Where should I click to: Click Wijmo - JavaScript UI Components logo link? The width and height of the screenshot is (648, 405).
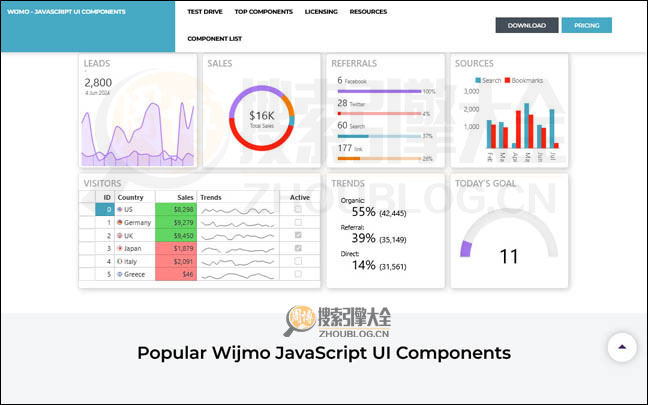tap(67, 12)
